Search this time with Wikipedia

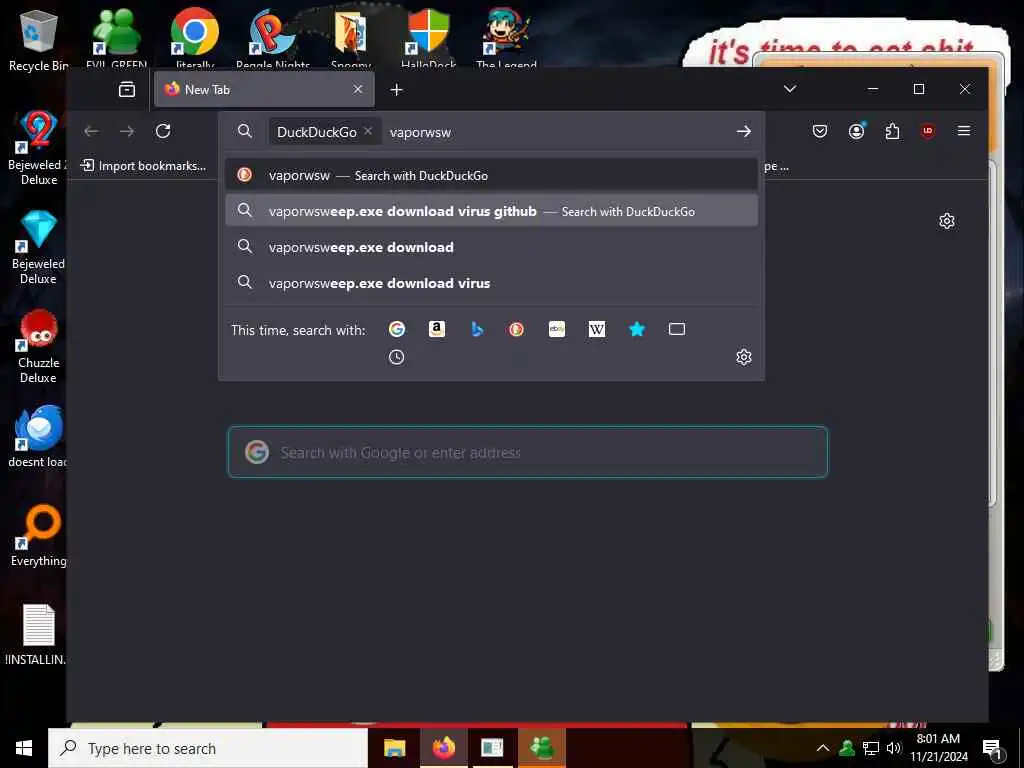tap(596, 329)
